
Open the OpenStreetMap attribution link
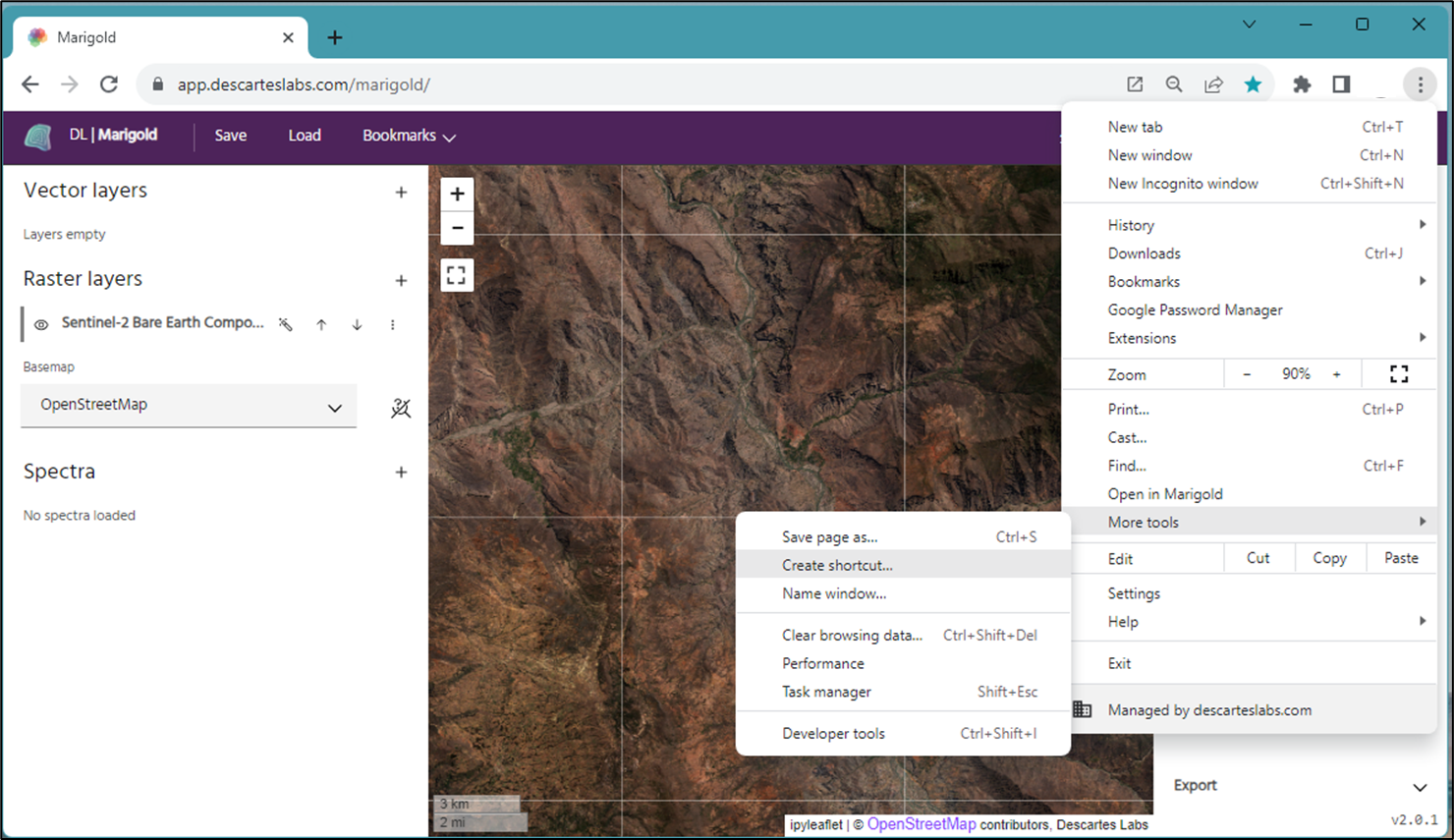coord(922,824)
